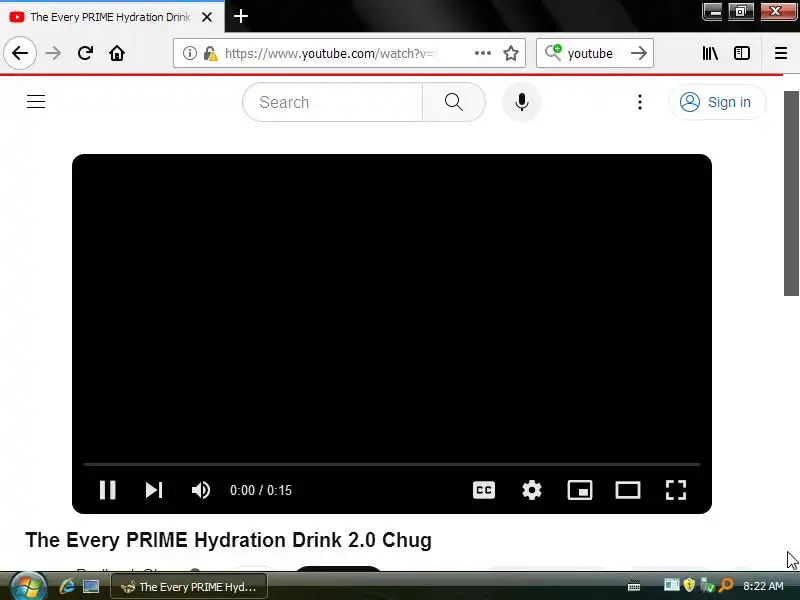The width and height of the screenshot is (800, 600).
Task: Open the player settings gear
Action: coord(532,490)
